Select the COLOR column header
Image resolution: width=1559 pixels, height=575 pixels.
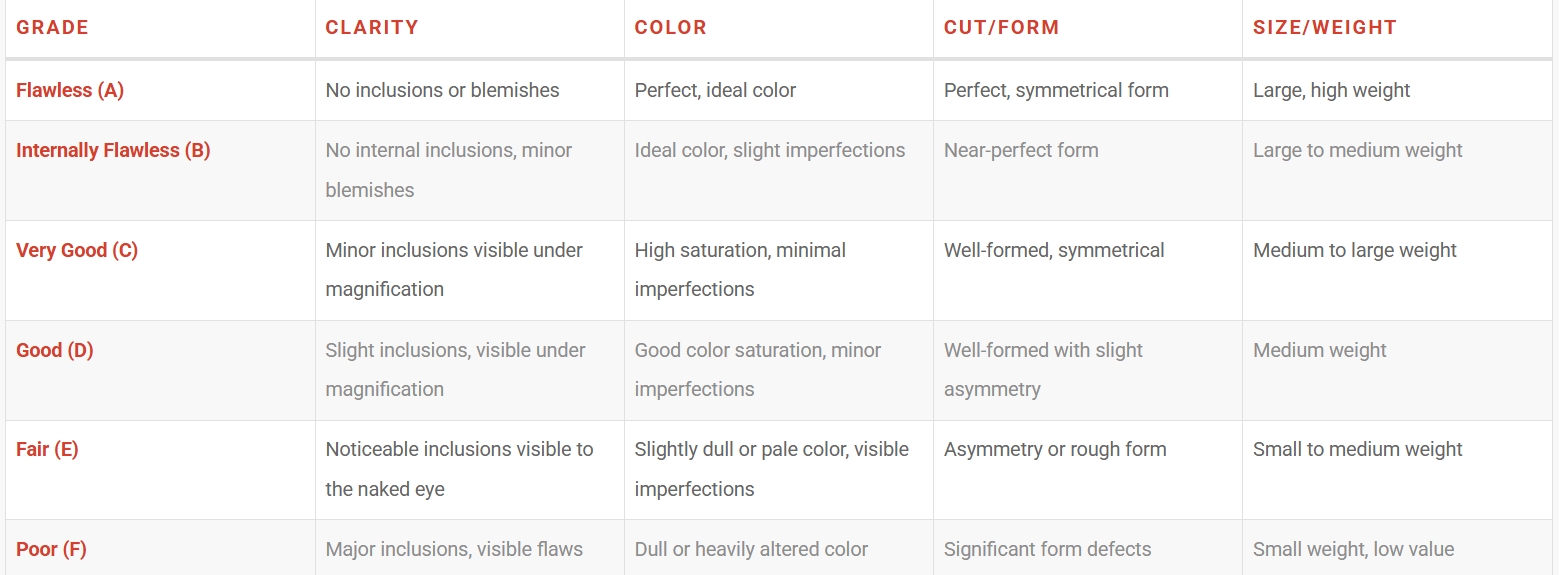(x=670, y=28)
